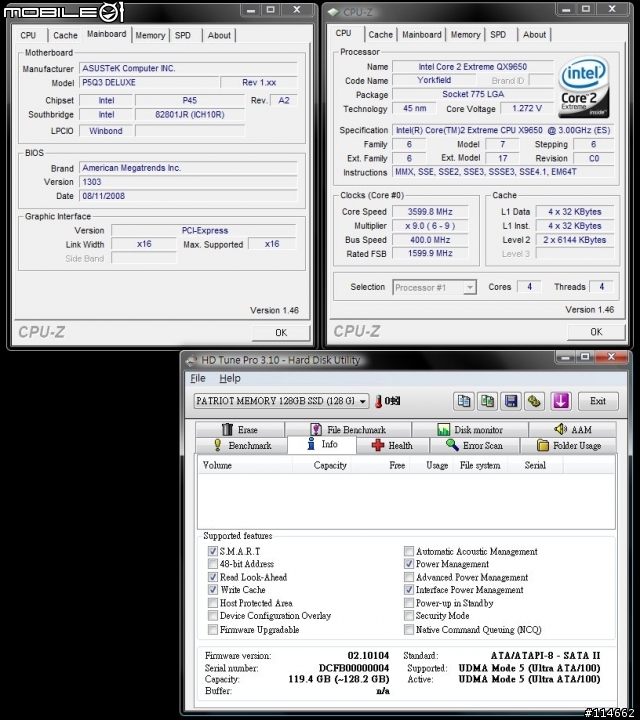Open the Memory tab in right CPU-Z window
Screen dimensions: 640x721
pos(465,34)
